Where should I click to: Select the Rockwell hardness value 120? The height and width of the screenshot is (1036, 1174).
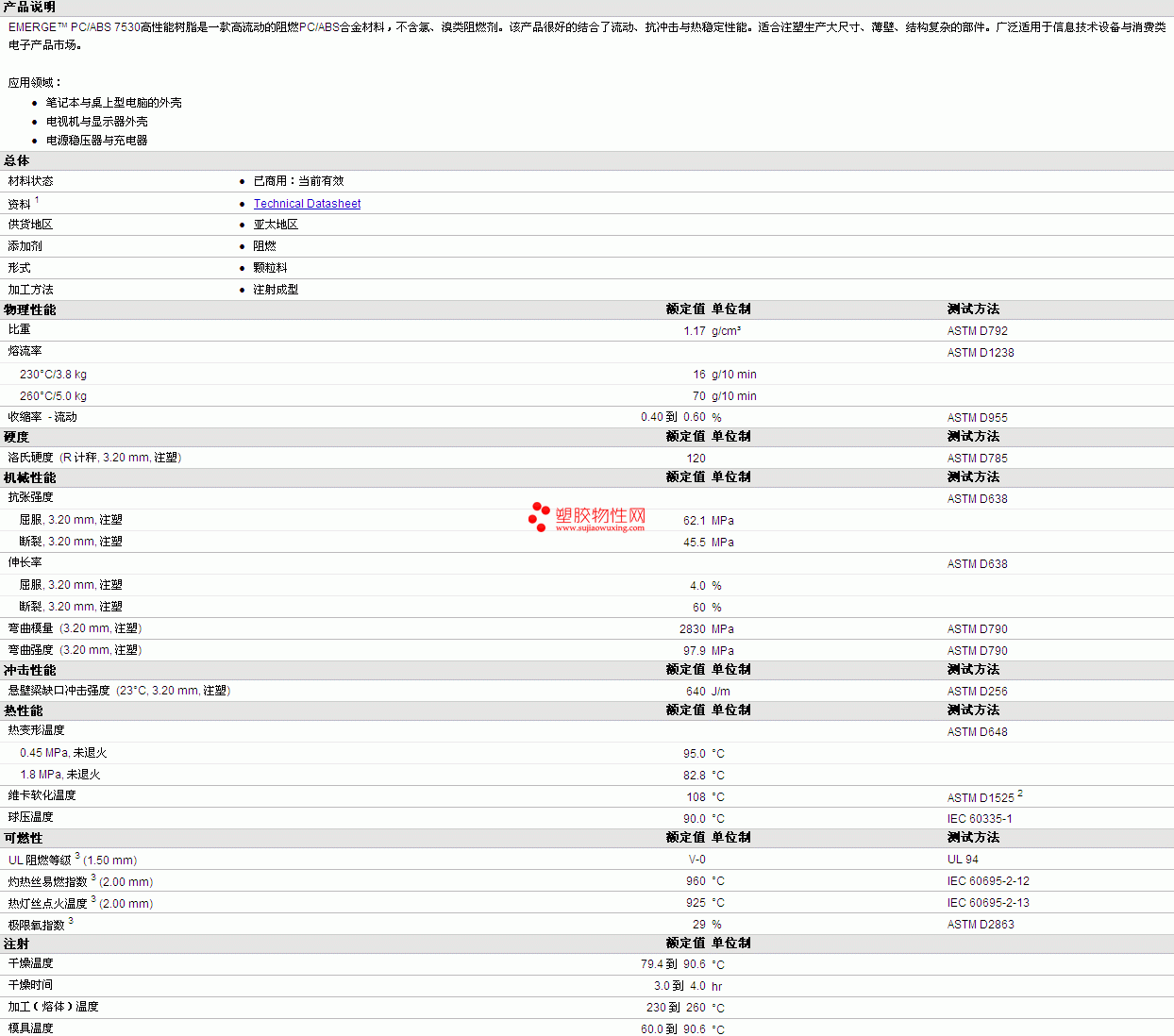pyautogui.click(x=696, y=459)
